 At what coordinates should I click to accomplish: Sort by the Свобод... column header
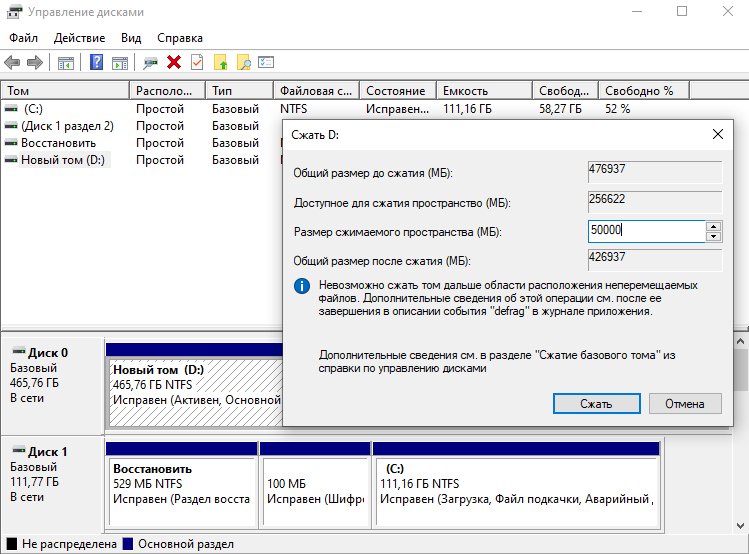(566, 90)
